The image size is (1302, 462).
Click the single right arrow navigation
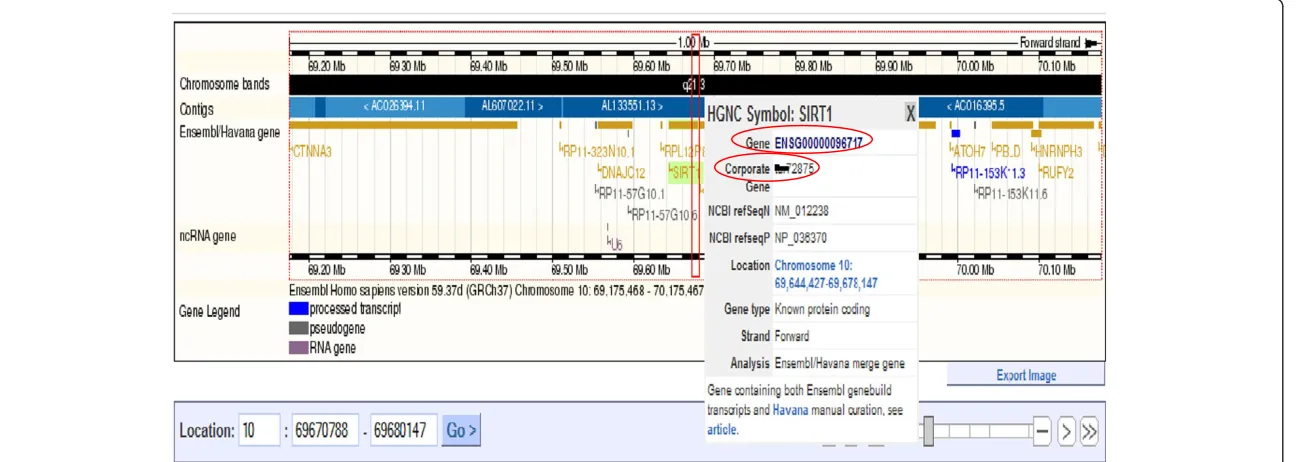click(1067, 432)
